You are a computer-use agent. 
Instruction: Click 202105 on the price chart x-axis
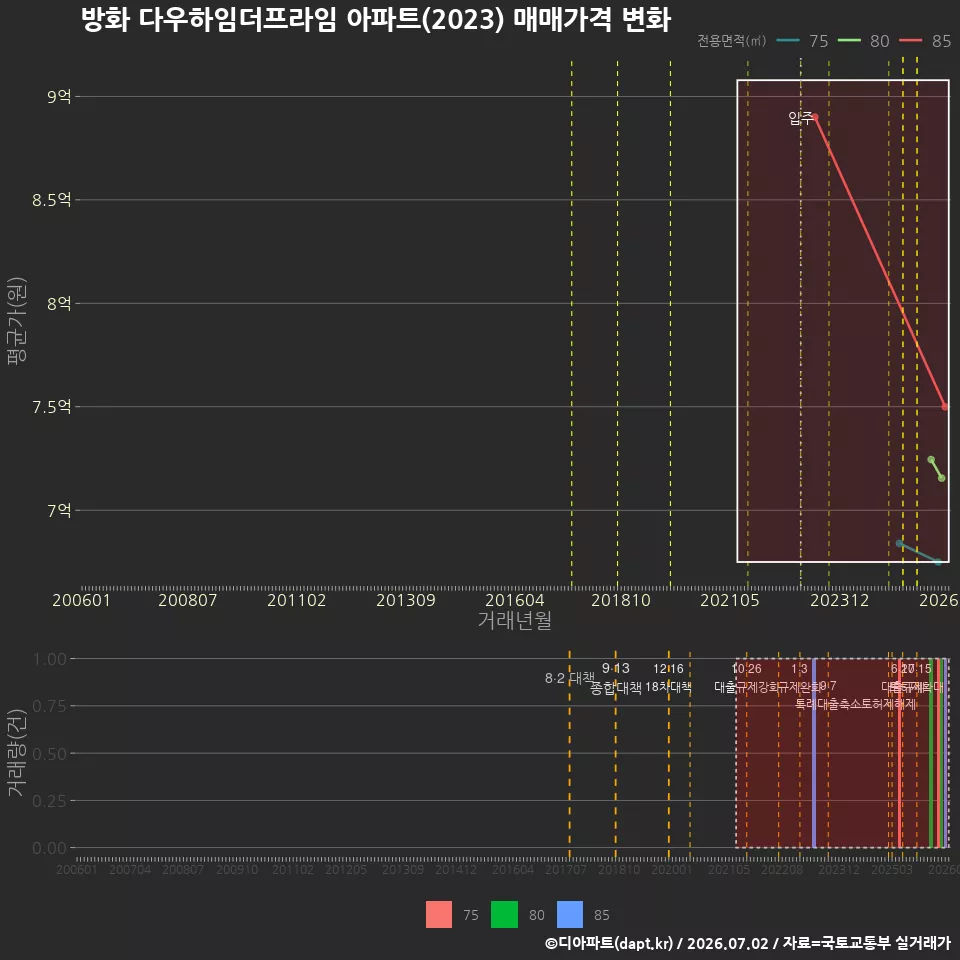(730, 600)
